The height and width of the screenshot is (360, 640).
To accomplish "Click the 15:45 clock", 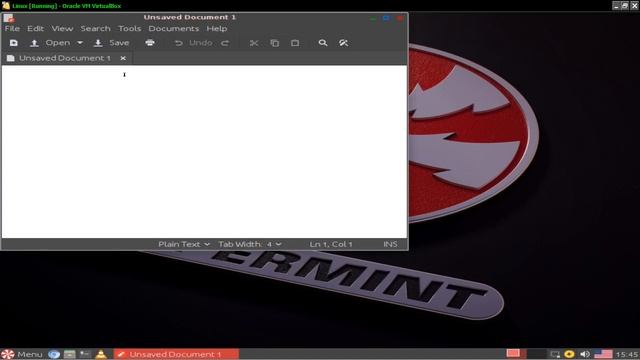I will pos(627,354).
